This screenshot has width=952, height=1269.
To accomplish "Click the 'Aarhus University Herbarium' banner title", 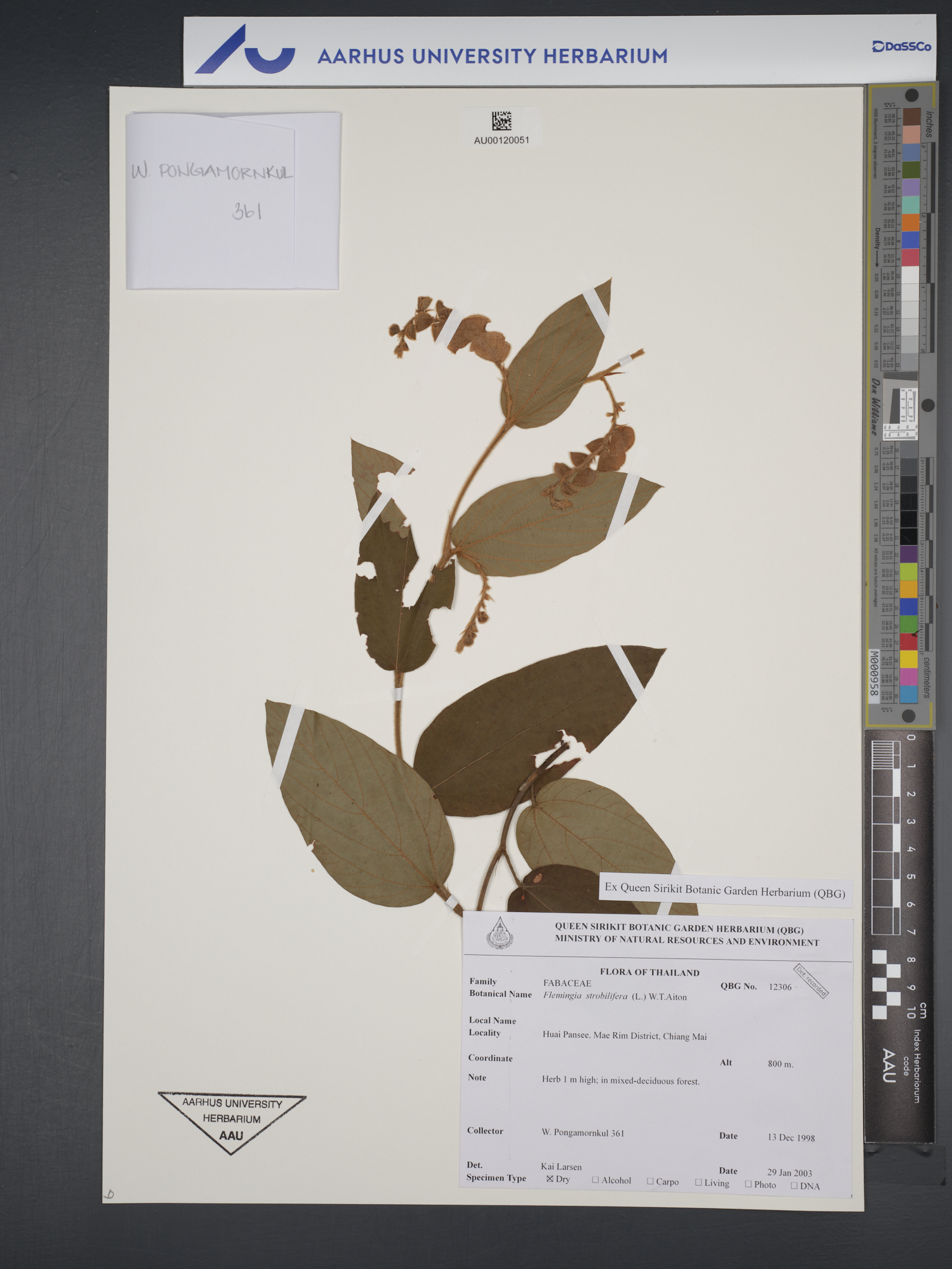I will (492, 57).
